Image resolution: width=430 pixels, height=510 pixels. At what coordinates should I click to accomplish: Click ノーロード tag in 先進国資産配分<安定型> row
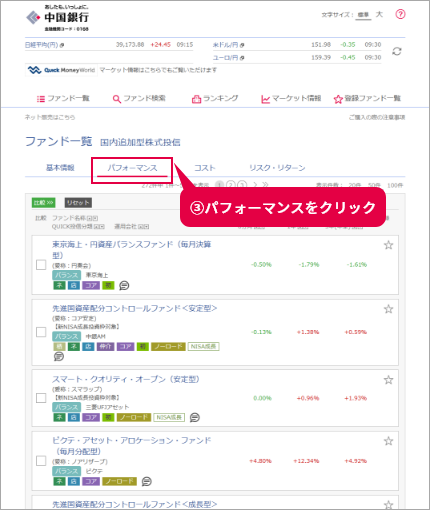(x=168, y=347)
